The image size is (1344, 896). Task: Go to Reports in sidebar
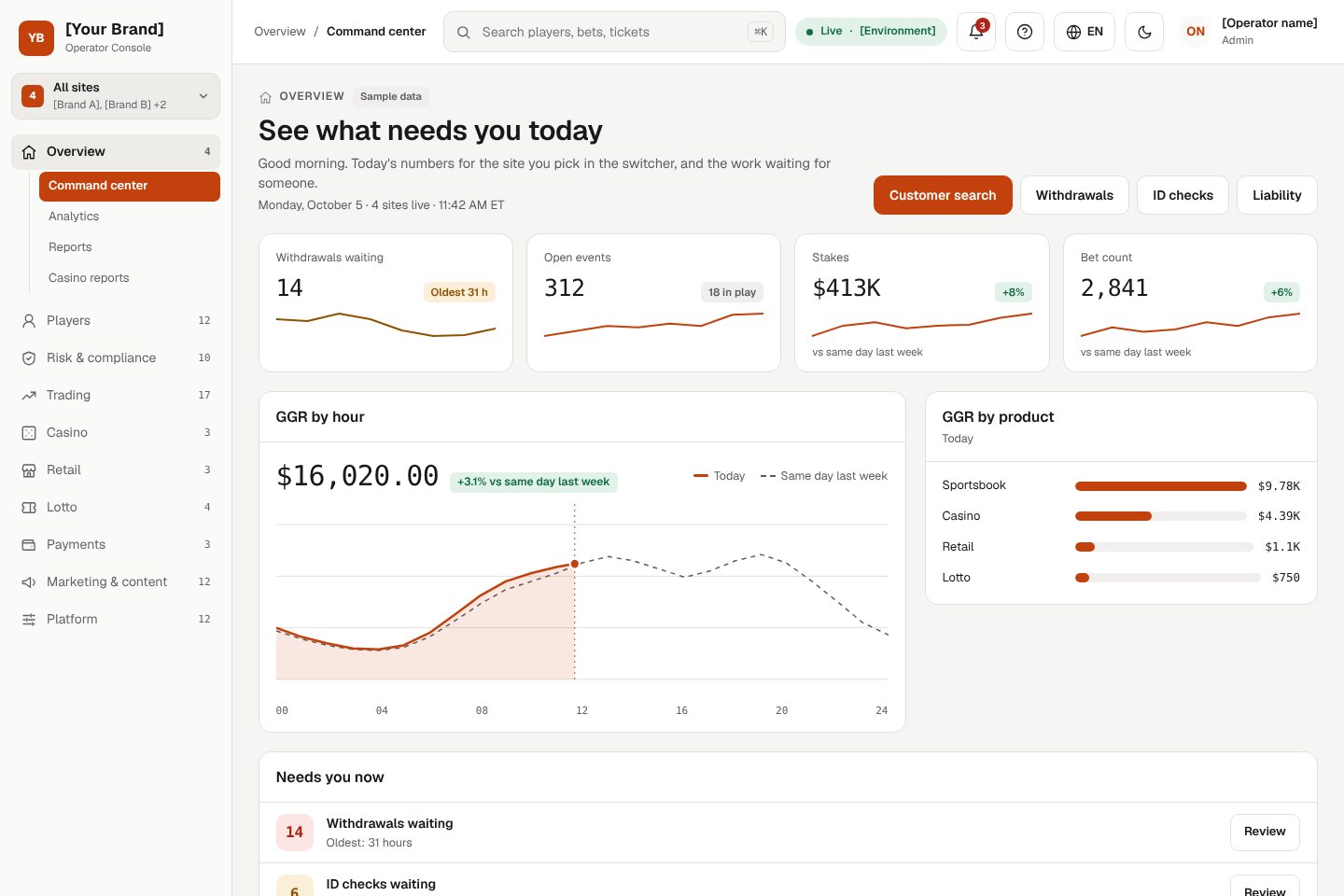130,247
